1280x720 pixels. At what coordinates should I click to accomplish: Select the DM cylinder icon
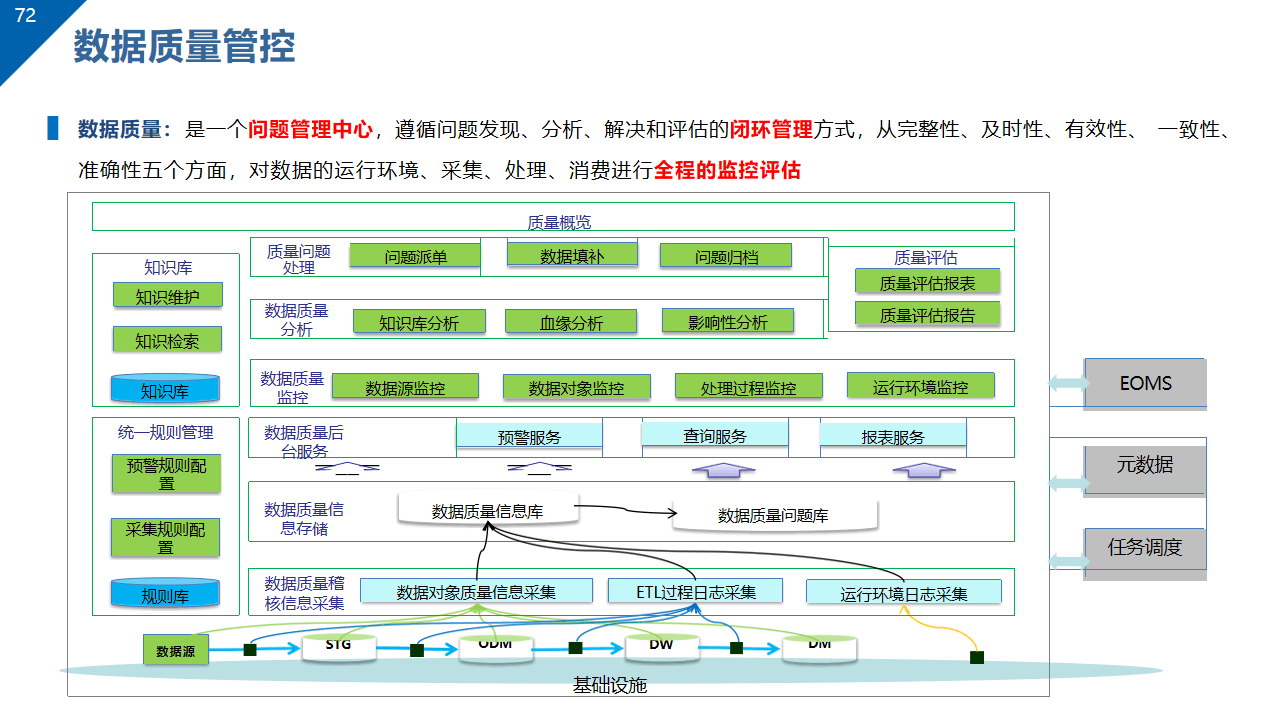[820, 647]
